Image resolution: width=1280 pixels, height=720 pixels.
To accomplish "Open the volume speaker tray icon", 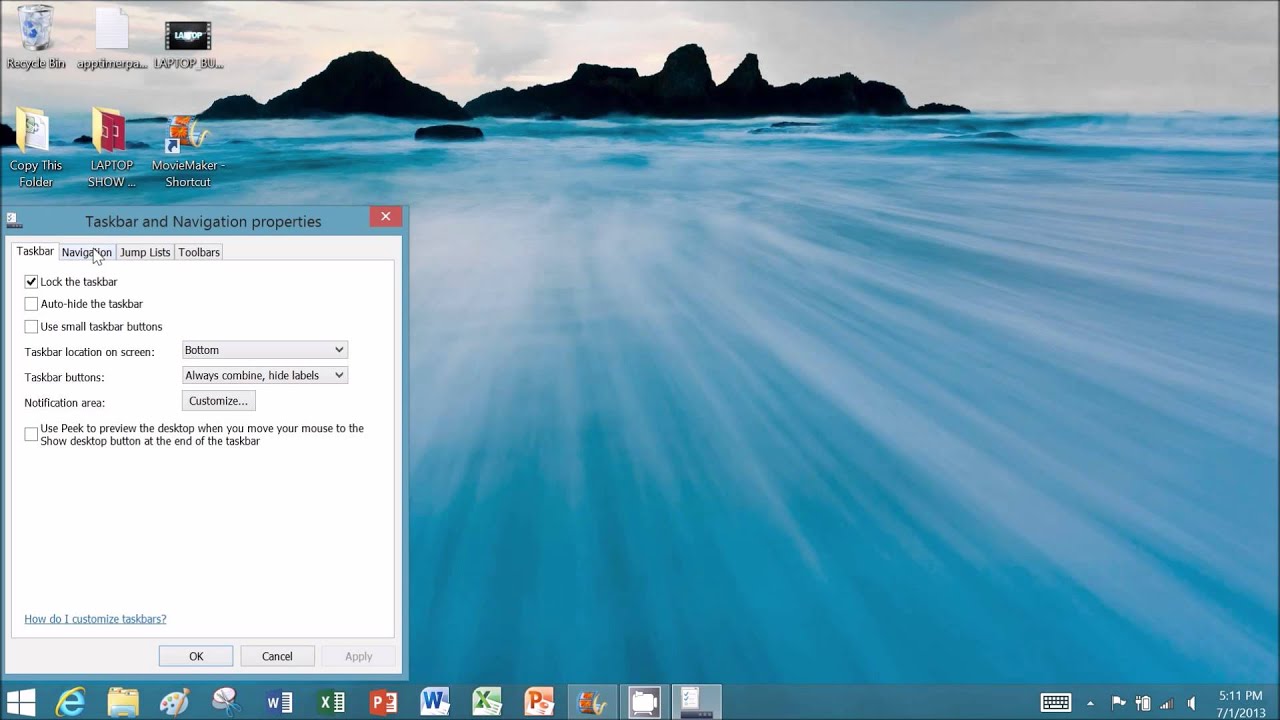I will pyautogui.click(x=1190, y=703).
